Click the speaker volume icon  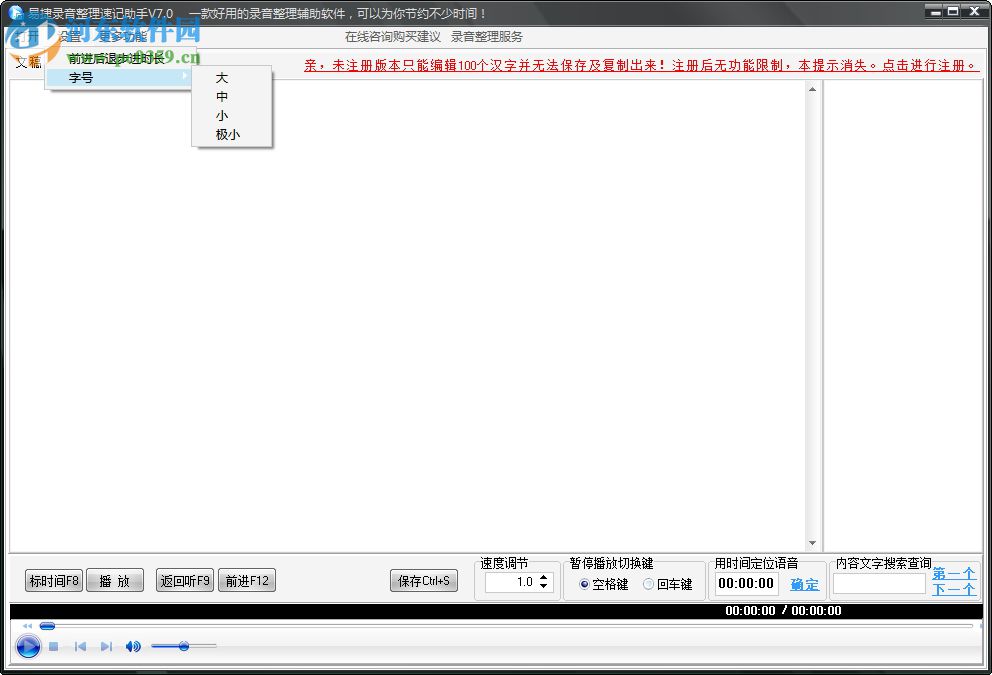131,646
